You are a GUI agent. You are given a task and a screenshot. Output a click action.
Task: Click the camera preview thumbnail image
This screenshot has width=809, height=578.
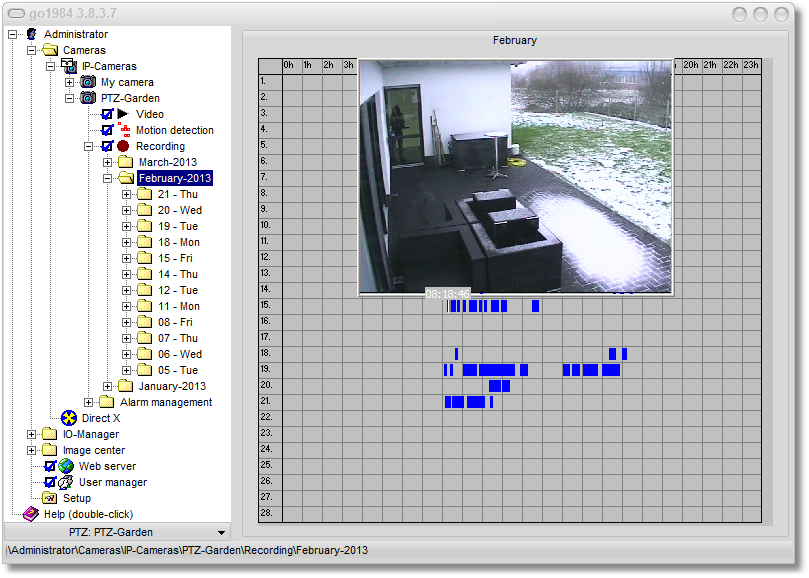pos(516,177)
